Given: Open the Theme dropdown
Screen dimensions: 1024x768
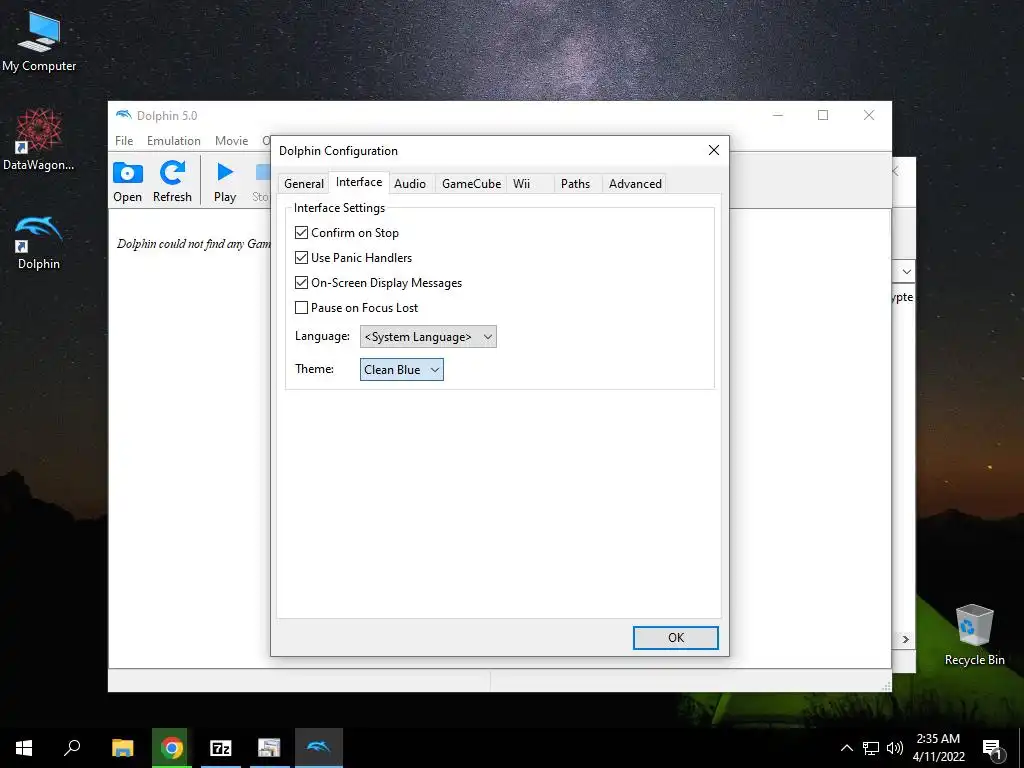Looking at the screenshot, I should [x=402, y=370].
